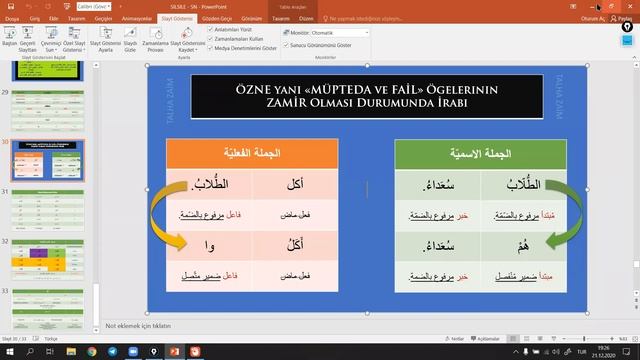Collapse the ribbon with the chevron arrow
Viewport: 640px width, 360px height.
634,58
